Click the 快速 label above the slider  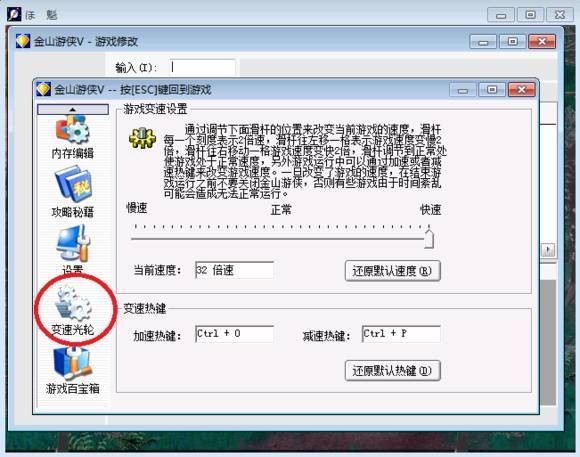431,210
